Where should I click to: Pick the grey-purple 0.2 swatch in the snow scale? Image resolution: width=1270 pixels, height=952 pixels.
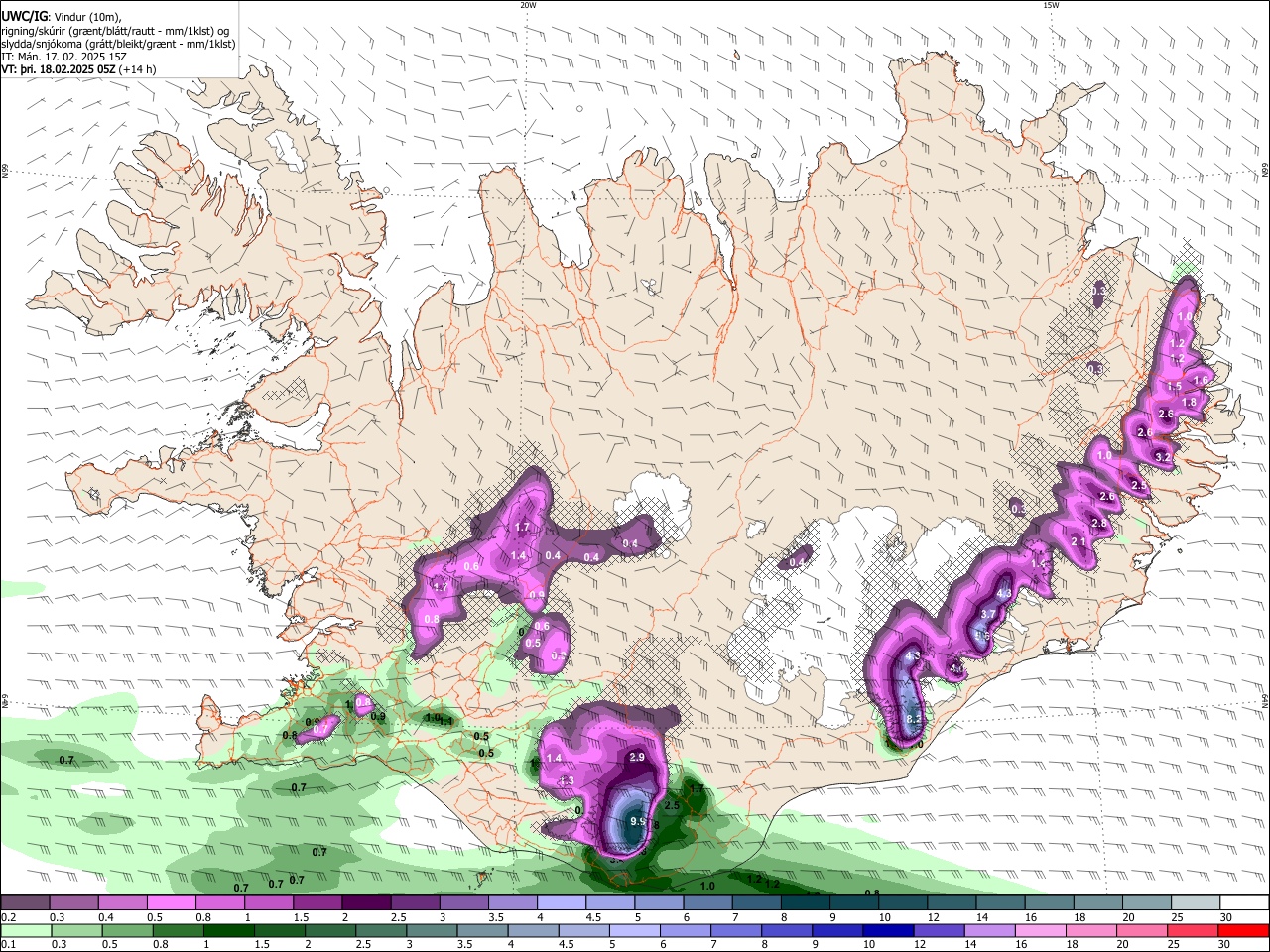(25, 903)
